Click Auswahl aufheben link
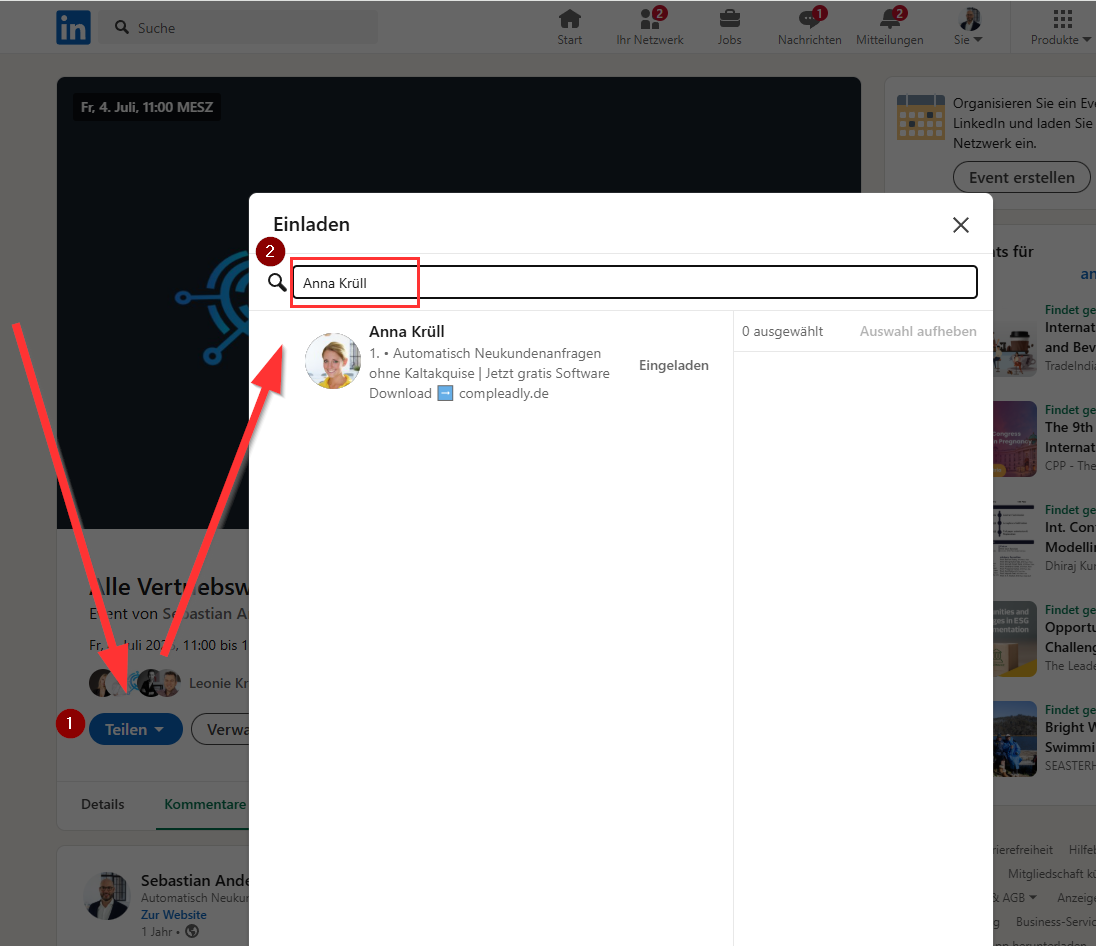The image size is (1096, 946). pos(918,331)
